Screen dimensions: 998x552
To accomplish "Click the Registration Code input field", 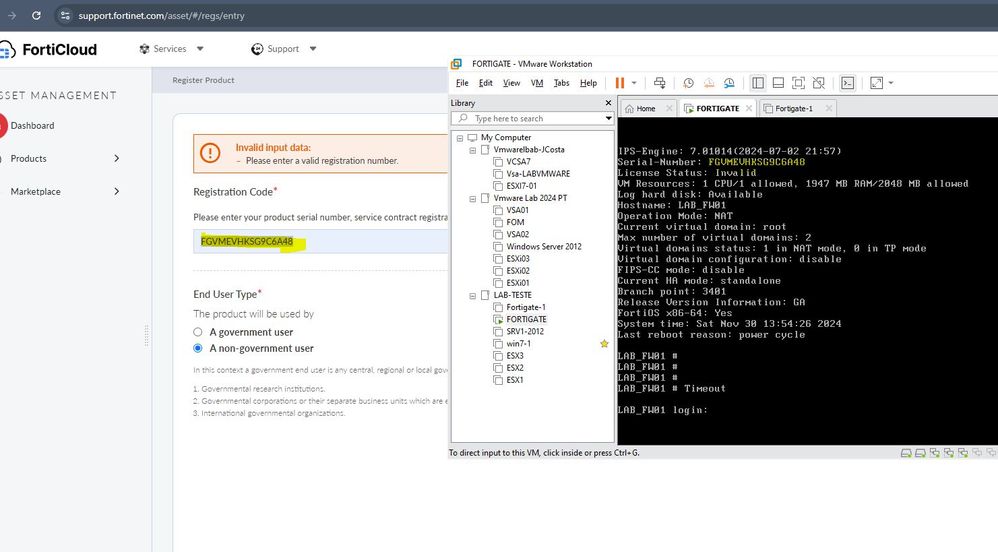I will point(320,242).
